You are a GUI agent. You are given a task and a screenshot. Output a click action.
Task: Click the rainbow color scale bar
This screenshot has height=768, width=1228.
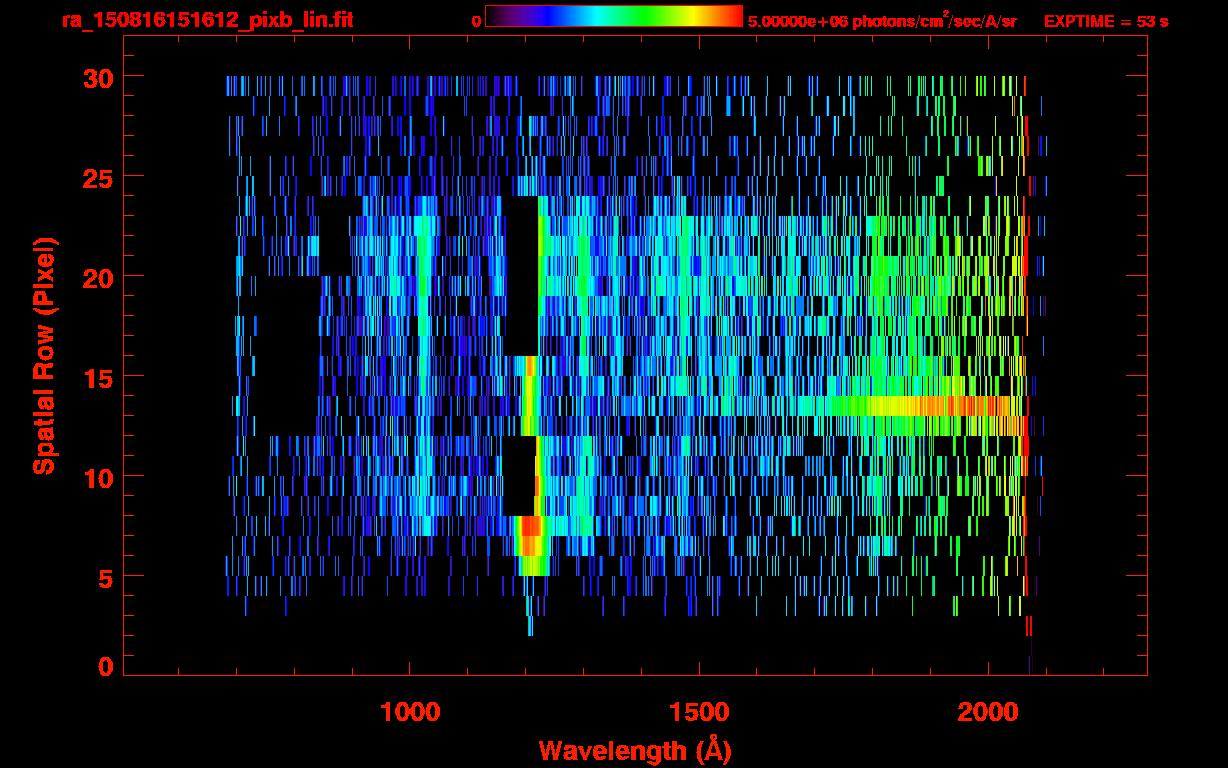coord(614,16)
